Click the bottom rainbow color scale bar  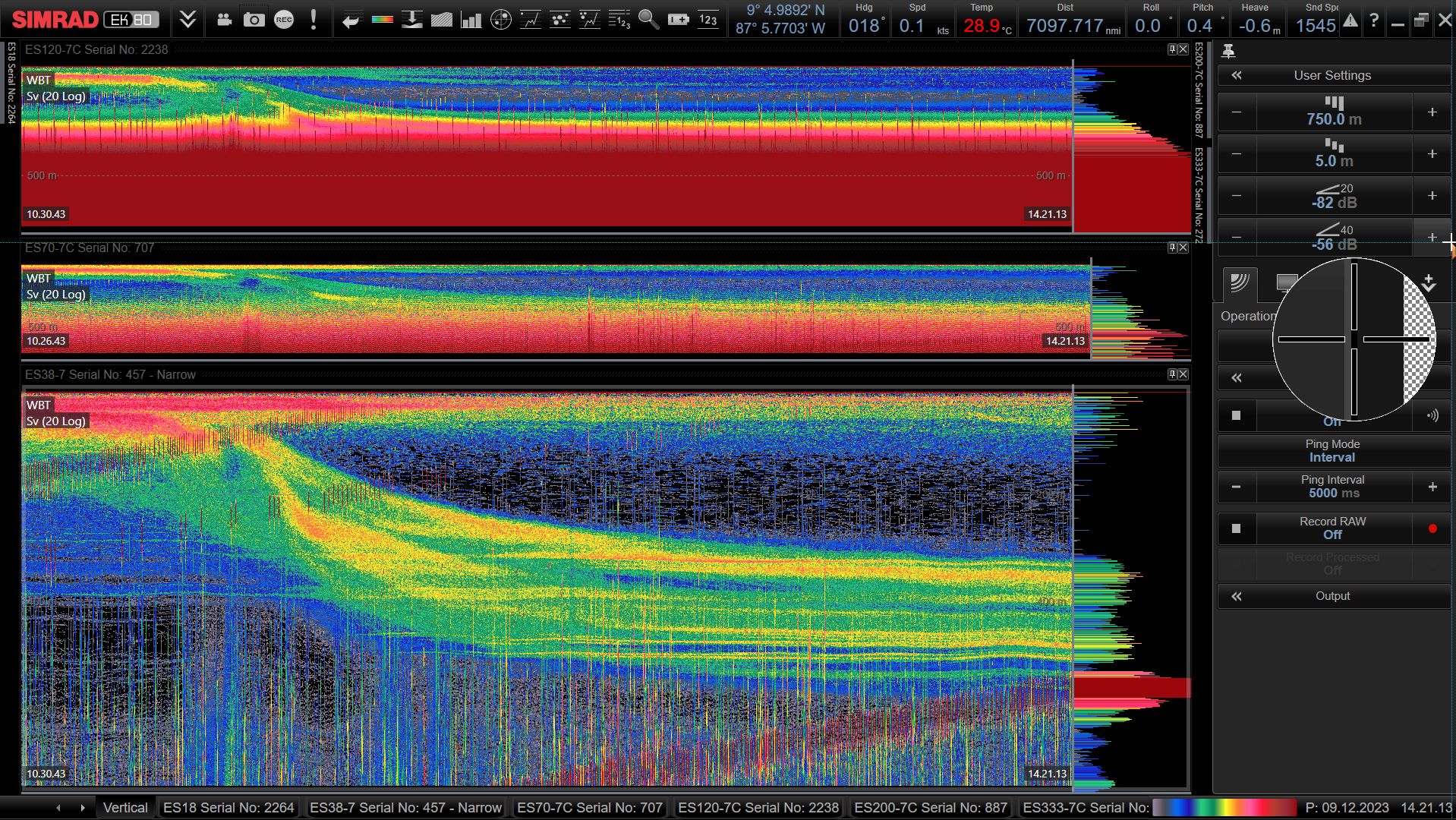tap(1224, 807)
